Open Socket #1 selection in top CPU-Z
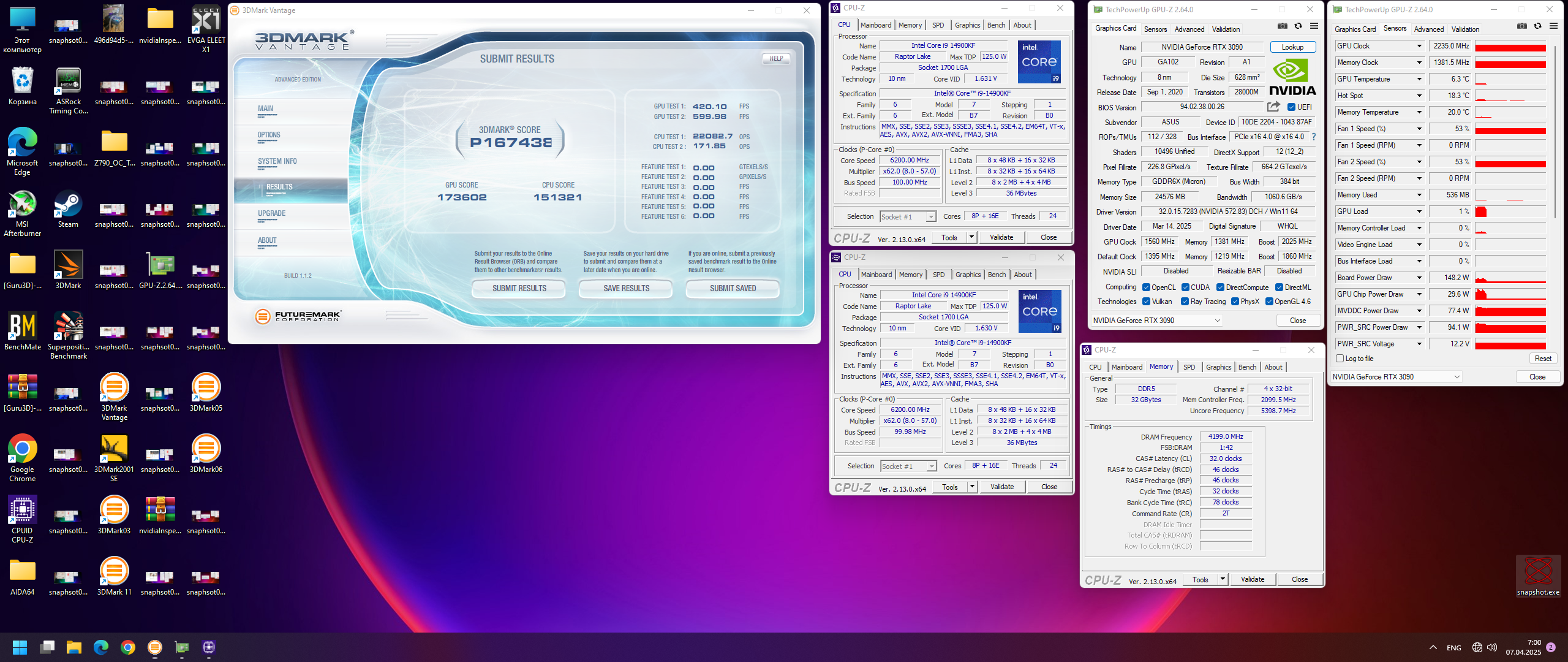This screenshot has height=662, width=1568. 908,216
